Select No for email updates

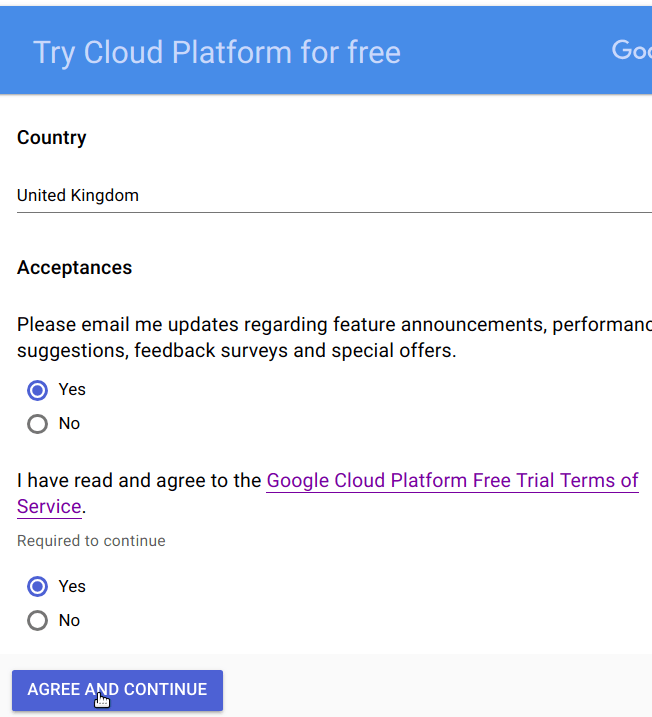pyautogui.click(x=37, y=424)
